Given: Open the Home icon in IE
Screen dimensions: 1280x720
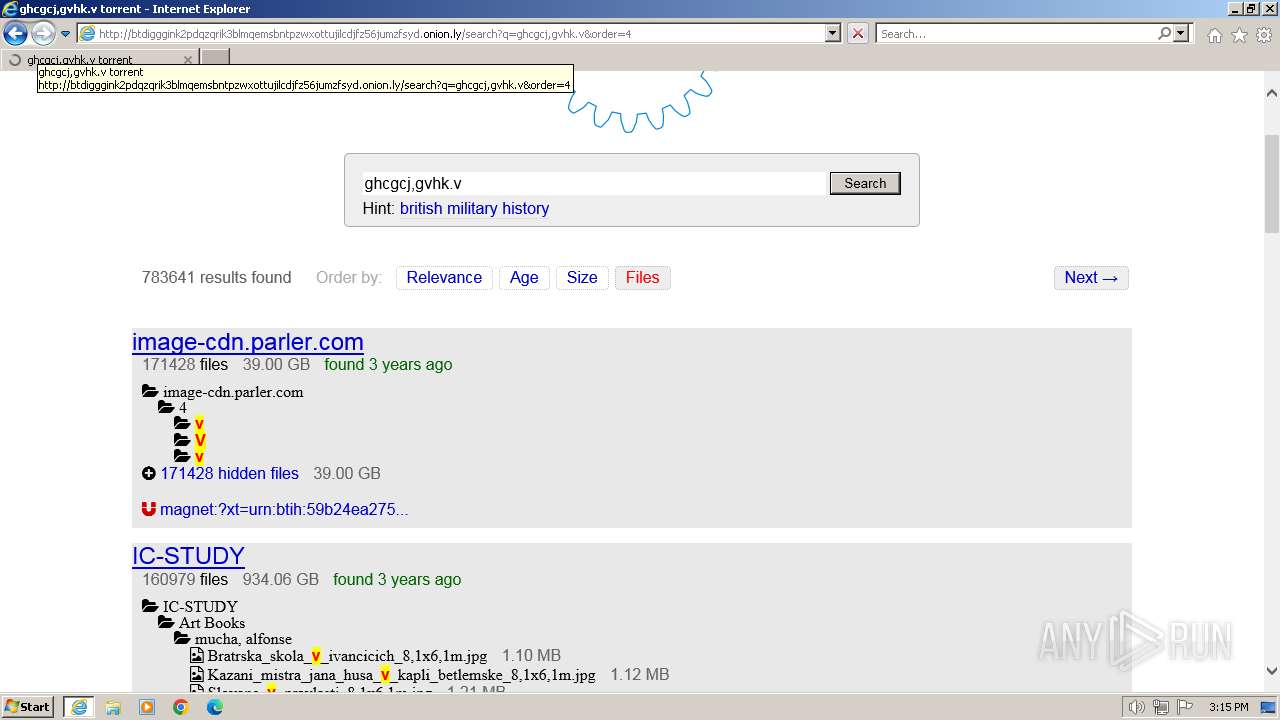Looking at the screenshot, I should point(1214,35).
